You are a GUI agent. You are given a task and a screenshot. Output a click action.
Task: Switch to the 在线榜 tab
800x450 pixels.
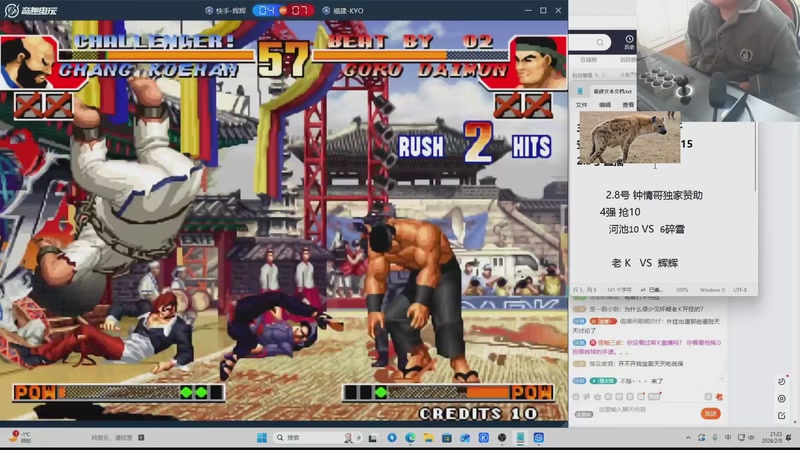point(588,60)
